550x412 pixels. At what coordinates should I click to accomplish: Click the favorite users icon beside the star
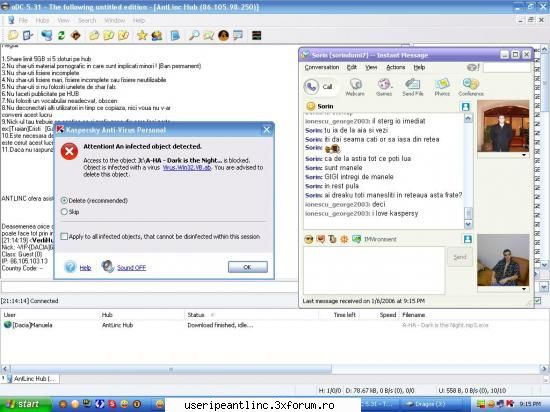[156, 35]
